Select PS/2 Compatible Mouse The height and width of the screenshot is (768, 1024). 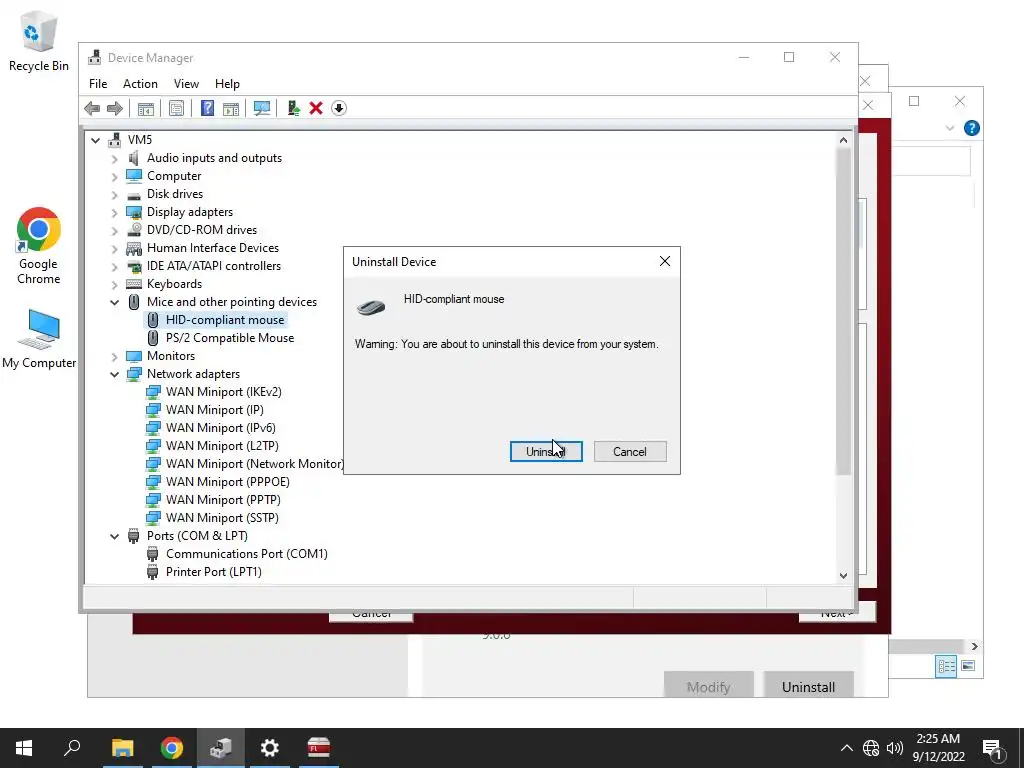tap(230, 338)
